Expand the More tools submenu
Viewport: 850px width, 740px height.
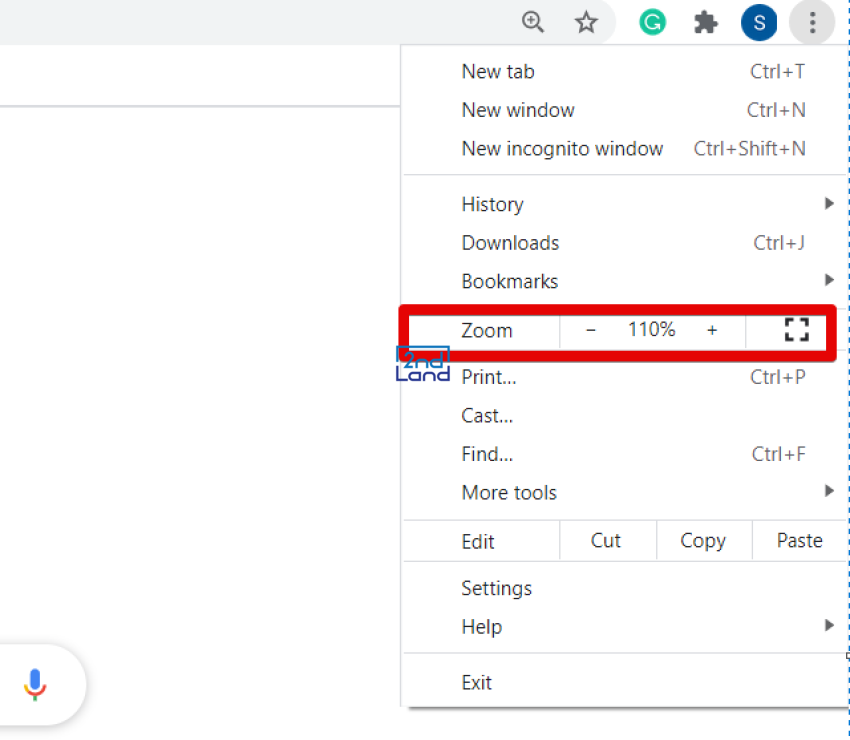[625, 493]
